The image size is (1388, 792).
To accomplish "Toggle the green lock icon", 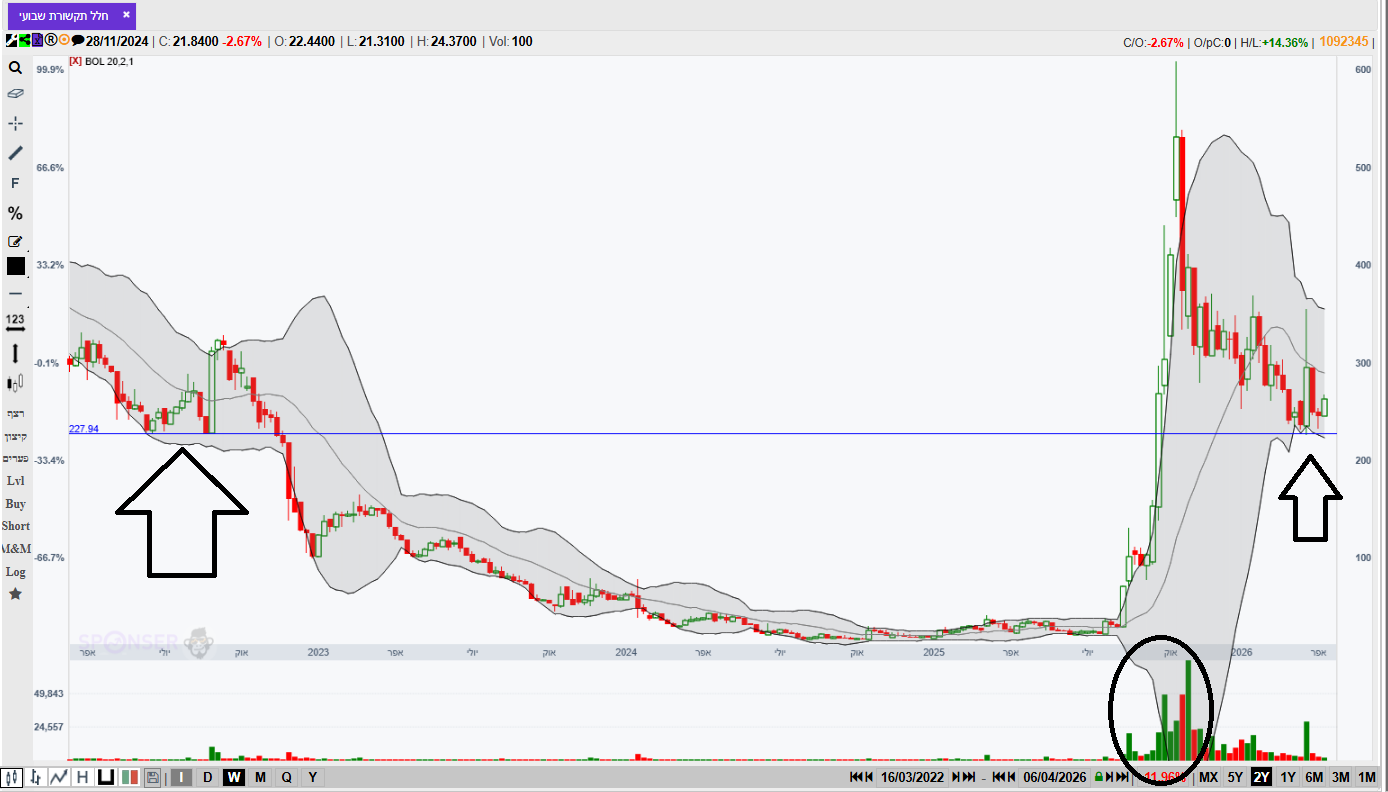I will [x=1099, y=777].
